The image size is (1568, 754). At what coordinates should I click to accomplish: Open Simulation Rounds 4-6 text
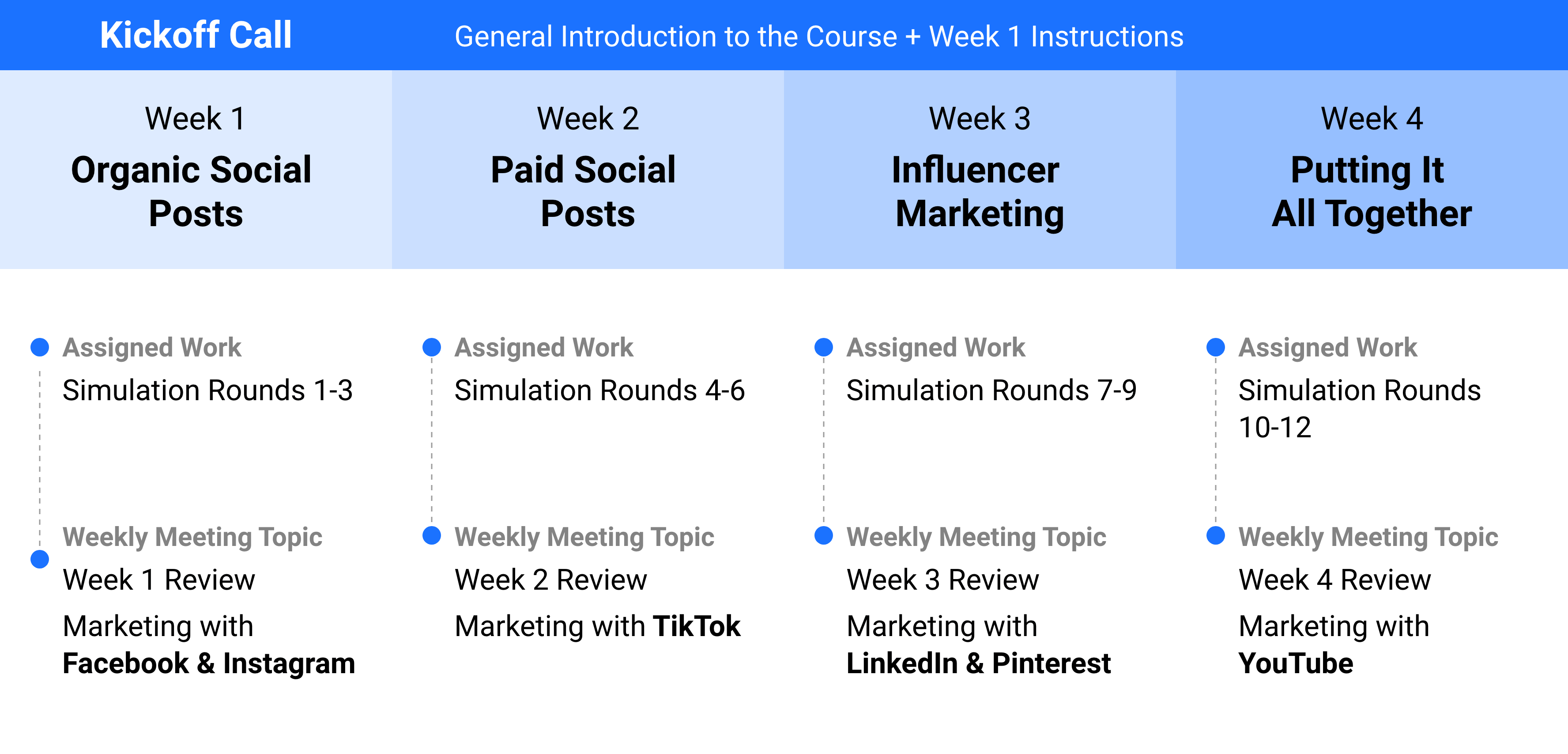click(599, 390)
